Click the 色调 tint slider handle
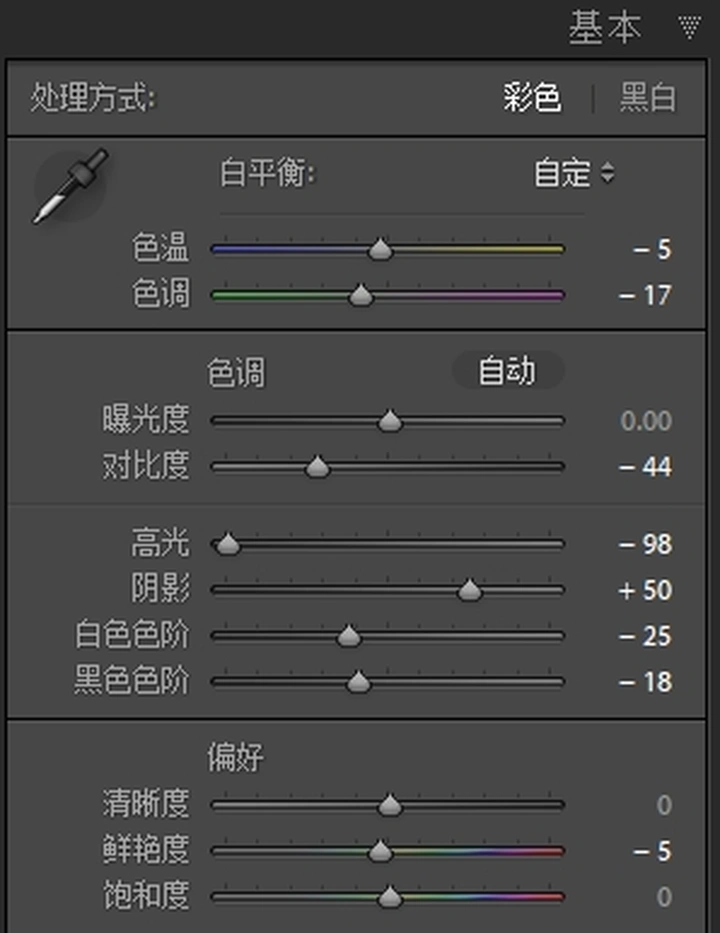Screen dimensions: 720x933 click(x=361, y=295)
